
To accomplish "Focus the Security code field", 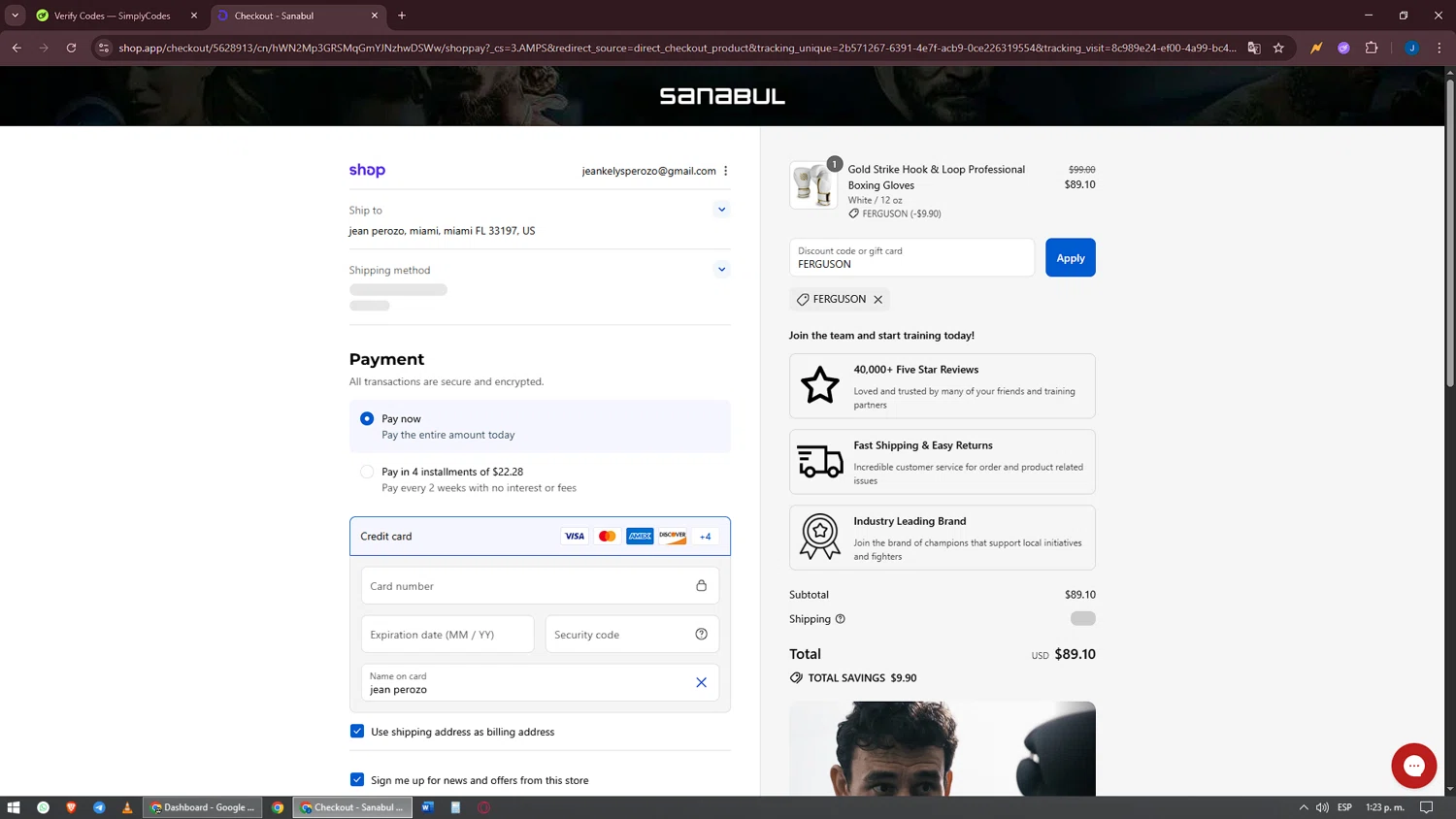I will (632, 635).
